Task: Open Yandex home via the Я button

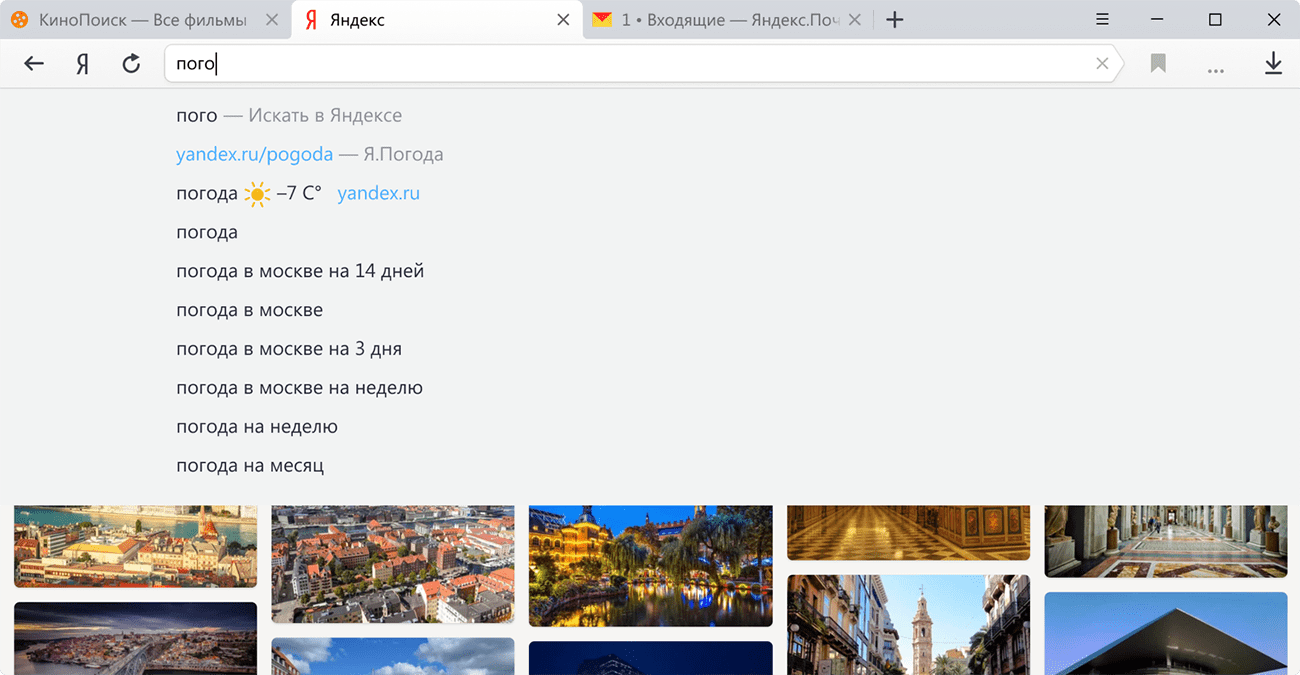Action: pos(83,64)
